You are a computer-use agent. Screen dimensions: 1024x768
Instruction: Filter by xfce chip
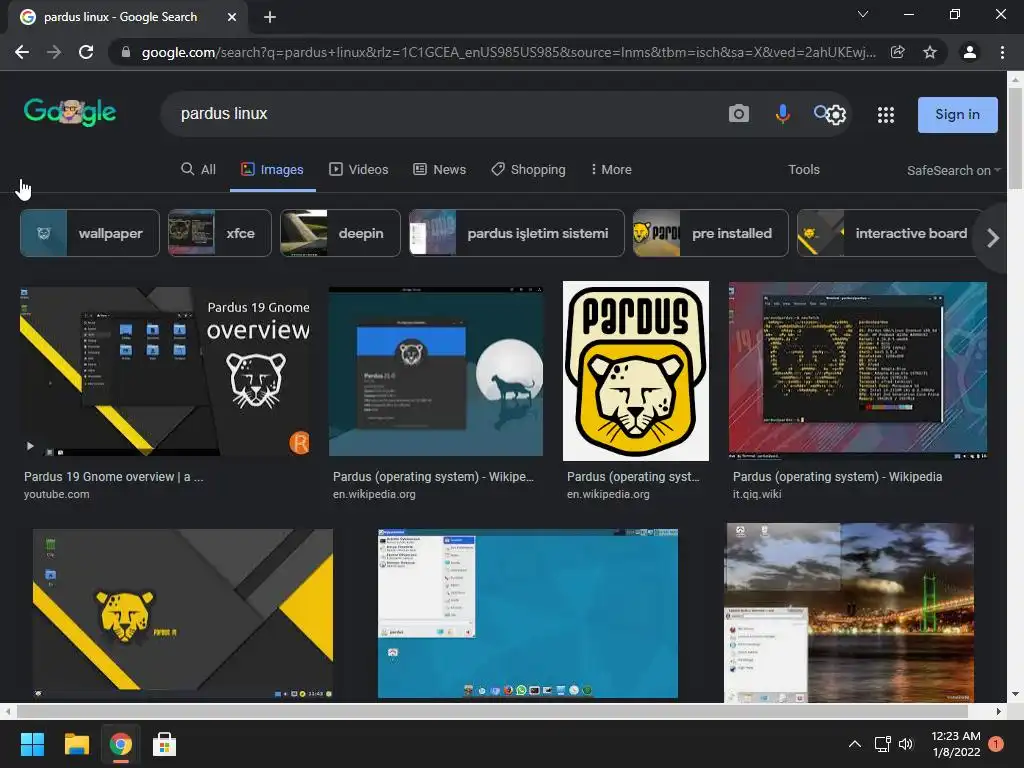[x=219, y=233]
